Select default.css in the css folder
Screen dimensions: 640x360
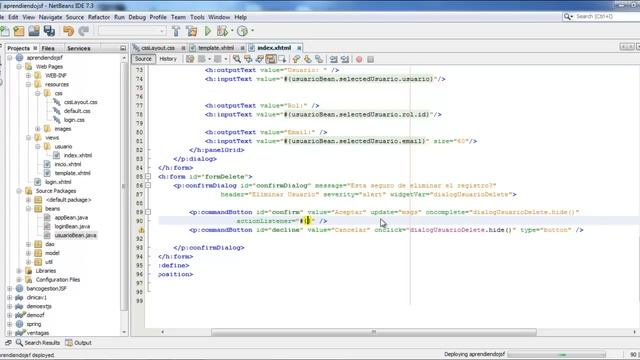pyautogui.click(x=77, y=111)
